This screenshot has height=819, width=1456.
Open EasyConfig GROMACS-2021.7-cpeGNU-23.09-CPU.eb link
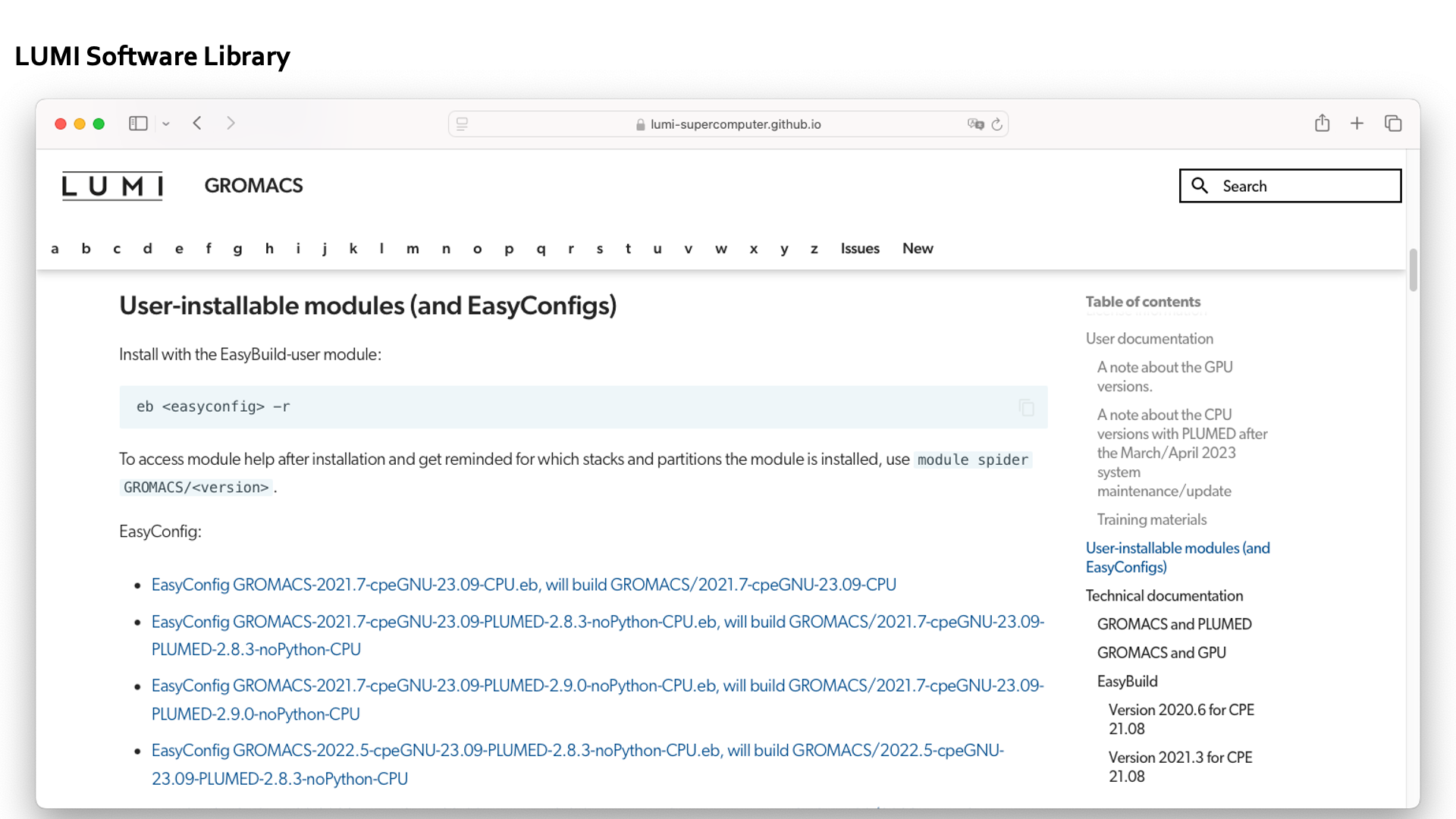[524, 585]
